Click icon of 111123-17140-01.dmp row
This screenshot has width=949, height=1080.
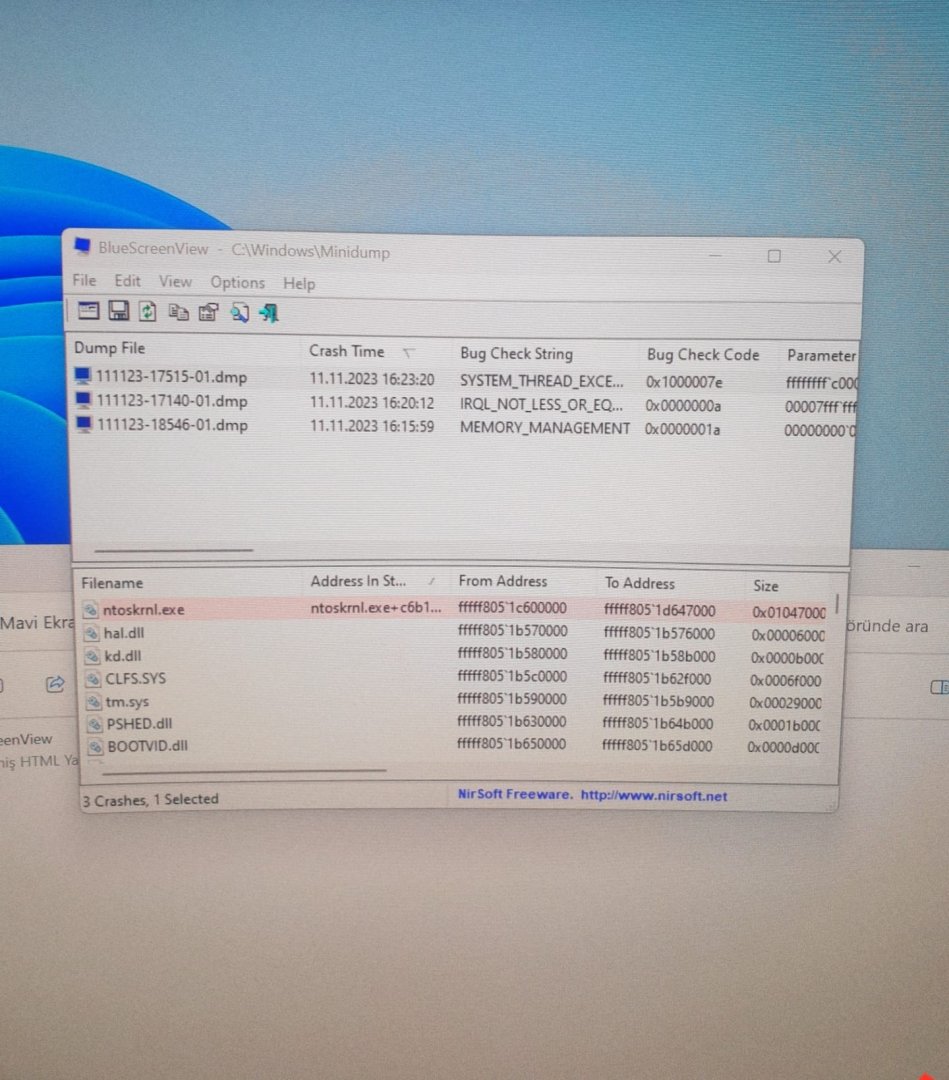[83, 399]
